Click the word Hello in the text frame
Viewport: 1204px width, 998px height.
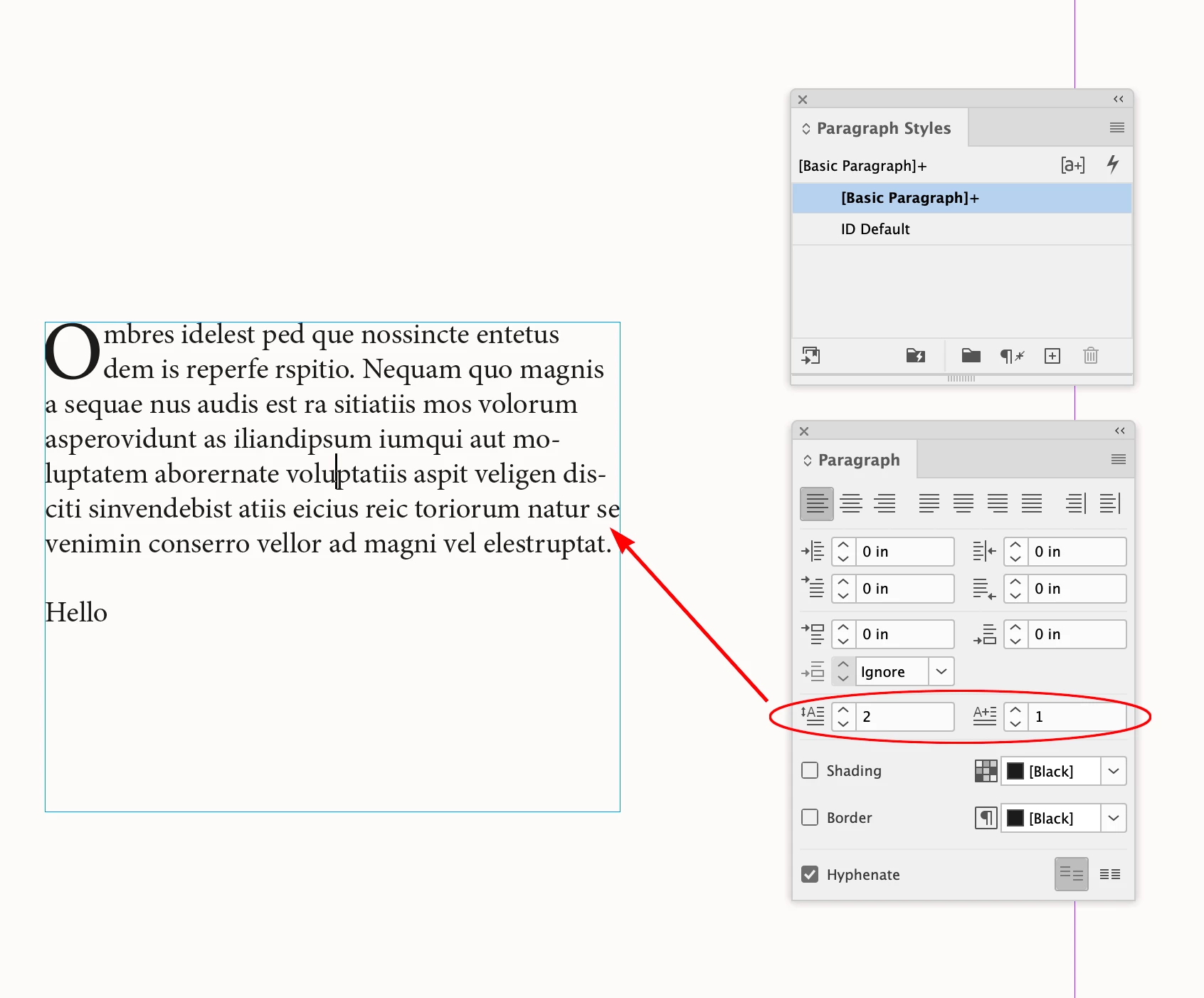pyautogui.click(x=76, y=612)
